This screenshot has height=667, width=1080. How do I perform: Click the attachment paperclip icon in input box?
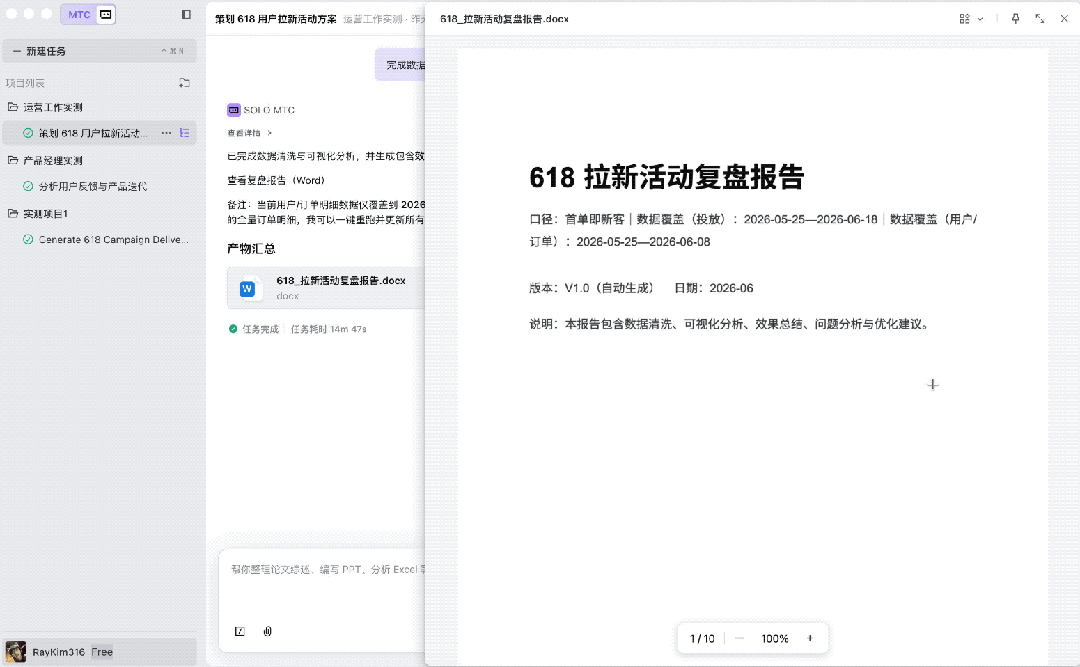coord(268,631)
